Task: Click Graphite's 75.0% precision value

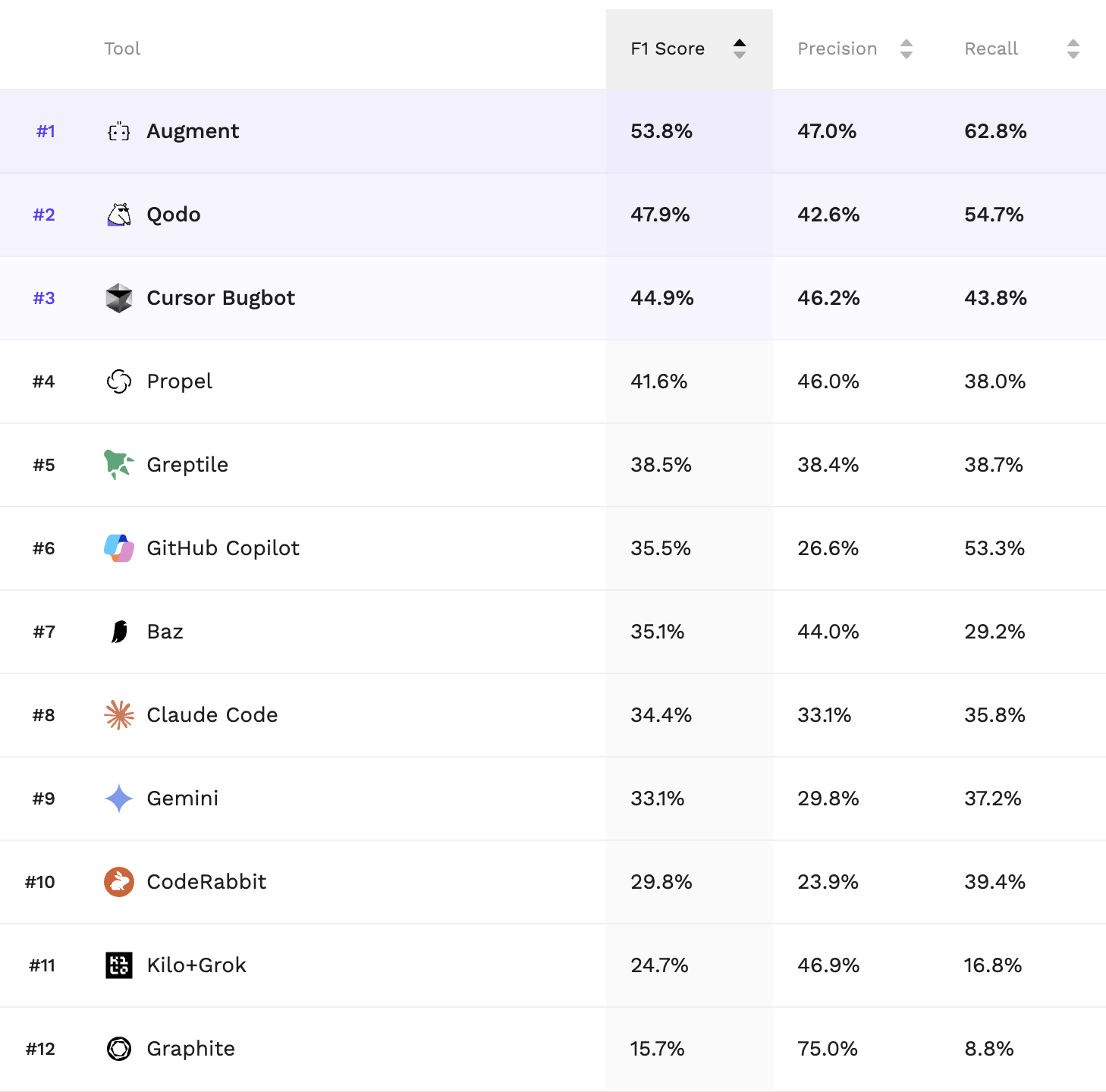Action: (828, 1049)
